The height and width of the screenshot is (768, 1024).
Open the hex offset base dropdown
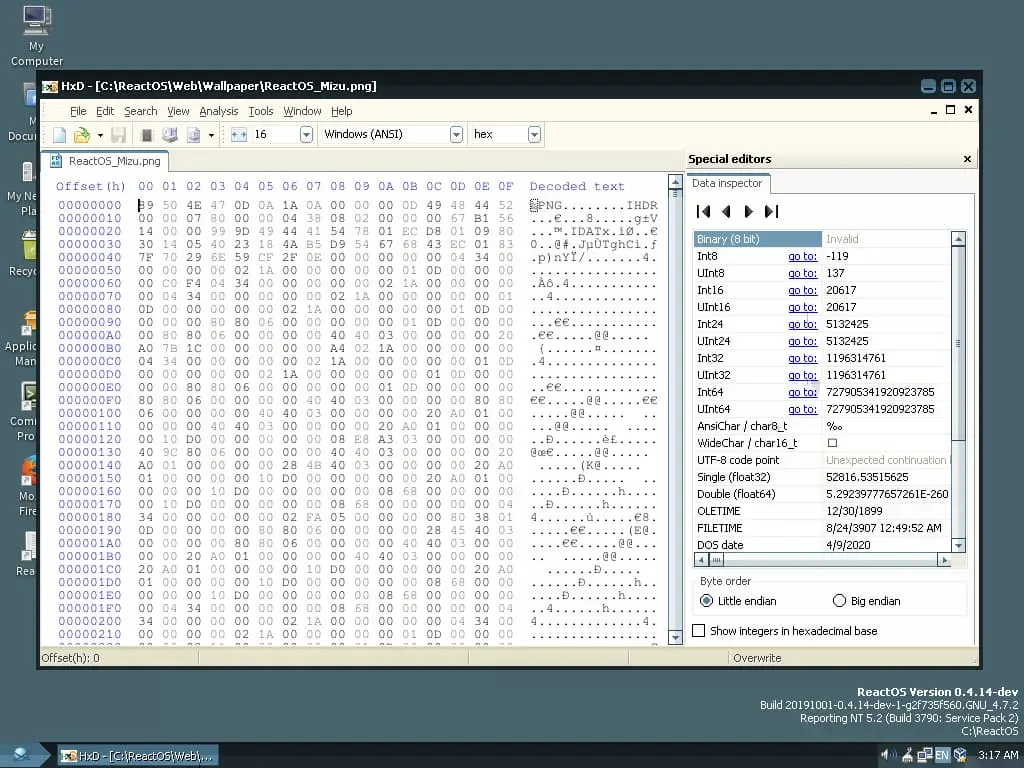click(x=535, y=133)
